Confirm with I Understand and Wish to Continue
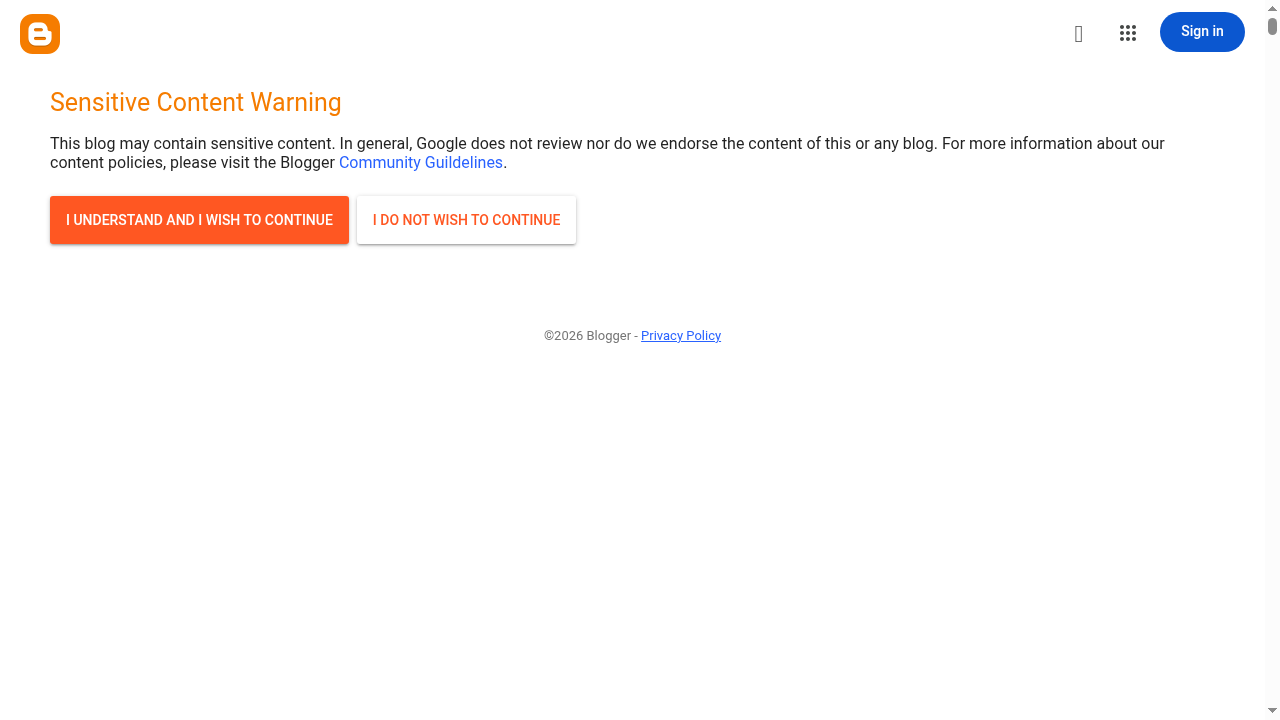This screenshot has width=1280, height=720. 199,220
